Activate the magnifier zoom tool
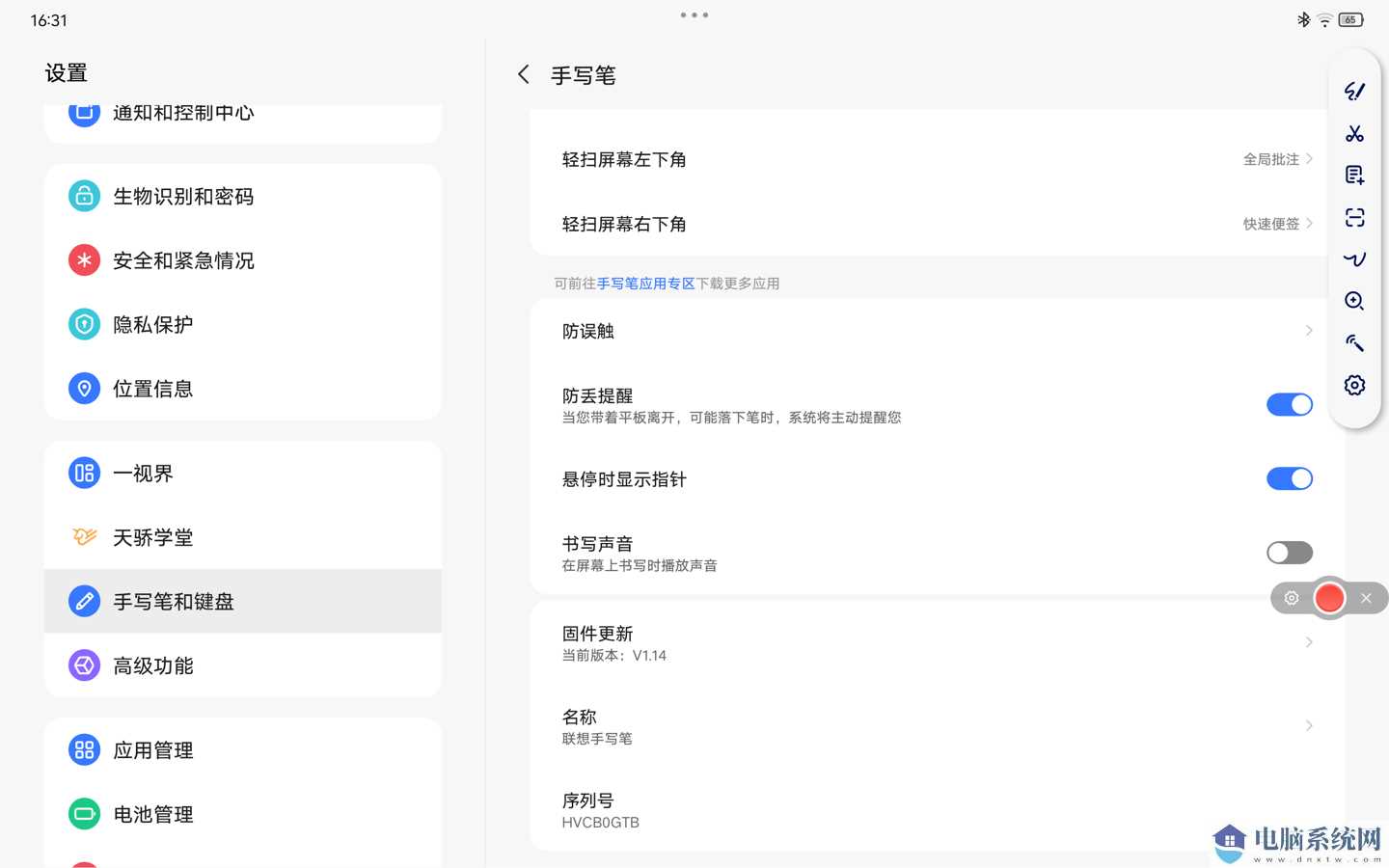 click(x=1354, y=301)
